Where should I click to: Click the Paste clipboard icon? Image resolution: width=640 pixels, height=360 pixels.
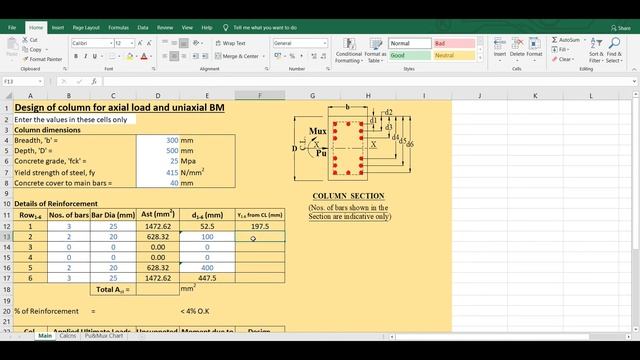coord(12,45)
